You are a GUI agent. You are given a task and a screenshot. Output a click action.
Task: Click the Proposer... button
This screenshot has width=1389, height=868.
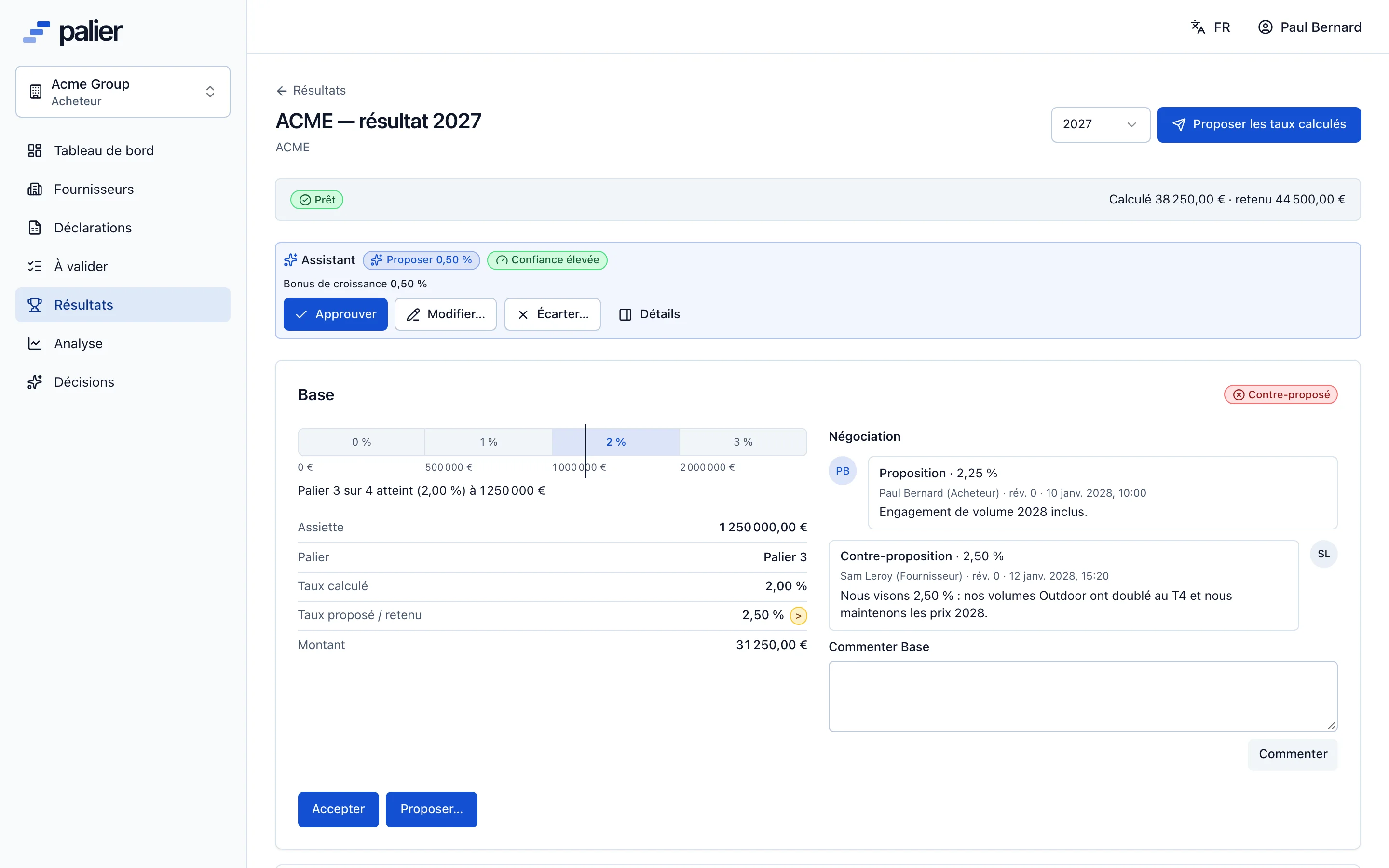pyautogui.click(x=431, y=809)
